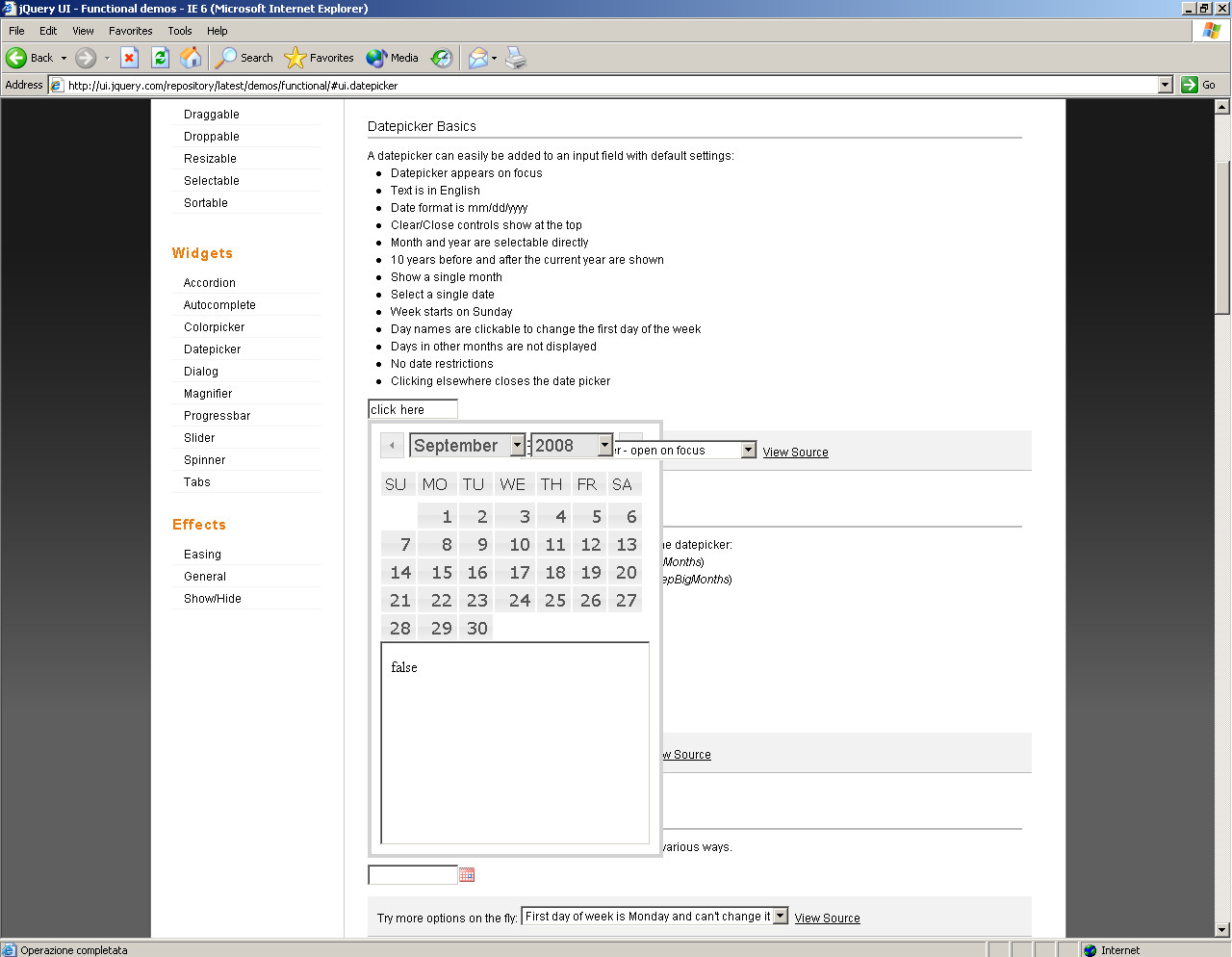The height and width of the screenshot is (957, 1232).
Task: Select day 17 in the calendar
Action: (519, 573)
